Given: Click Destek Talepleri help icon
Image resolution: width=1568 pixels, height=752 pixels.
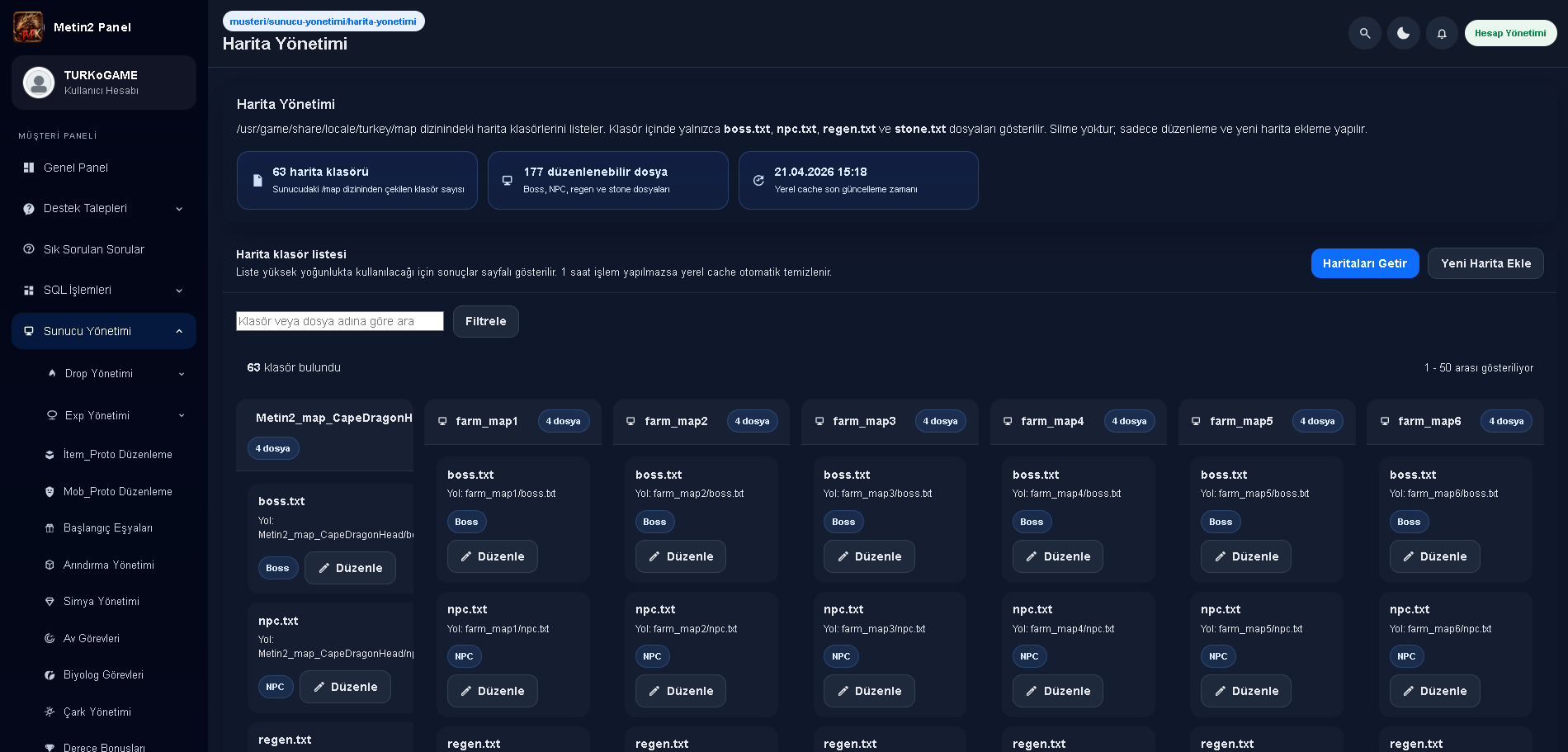Looking at the screenshot, I should (29, 209).
